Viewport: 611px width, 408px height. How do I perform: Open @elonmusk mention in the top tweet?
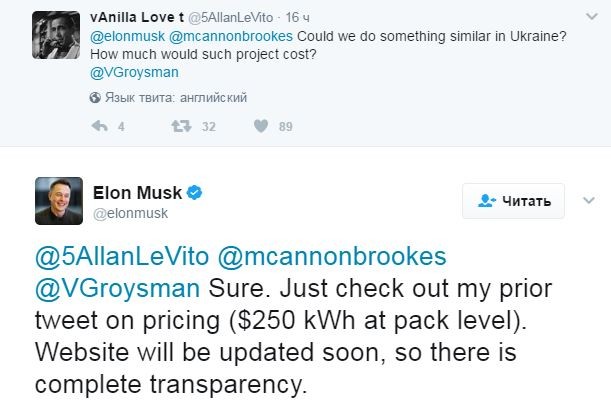(123, 36)
